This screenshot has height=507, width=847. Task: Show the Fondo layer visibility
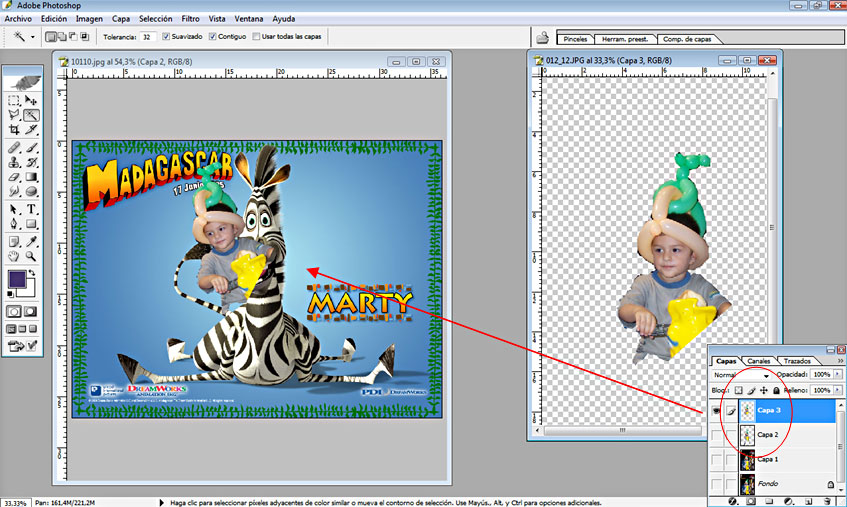click(716, 484)
